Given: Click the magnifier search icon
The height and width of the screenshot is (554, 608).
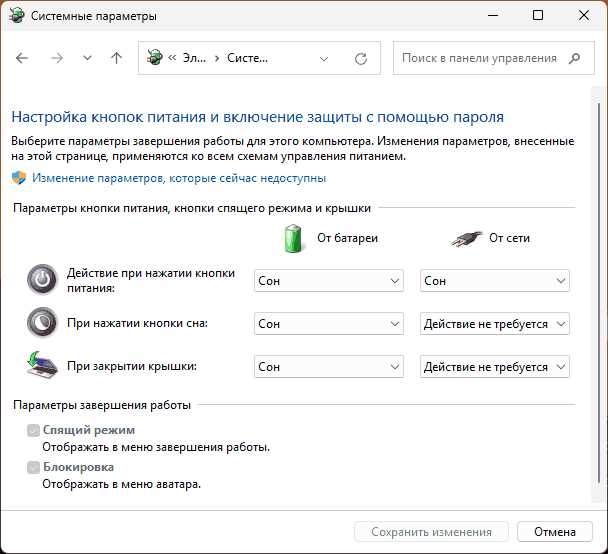Looking at the screenshot, I should pyautogui.click(x=575, y=58).
